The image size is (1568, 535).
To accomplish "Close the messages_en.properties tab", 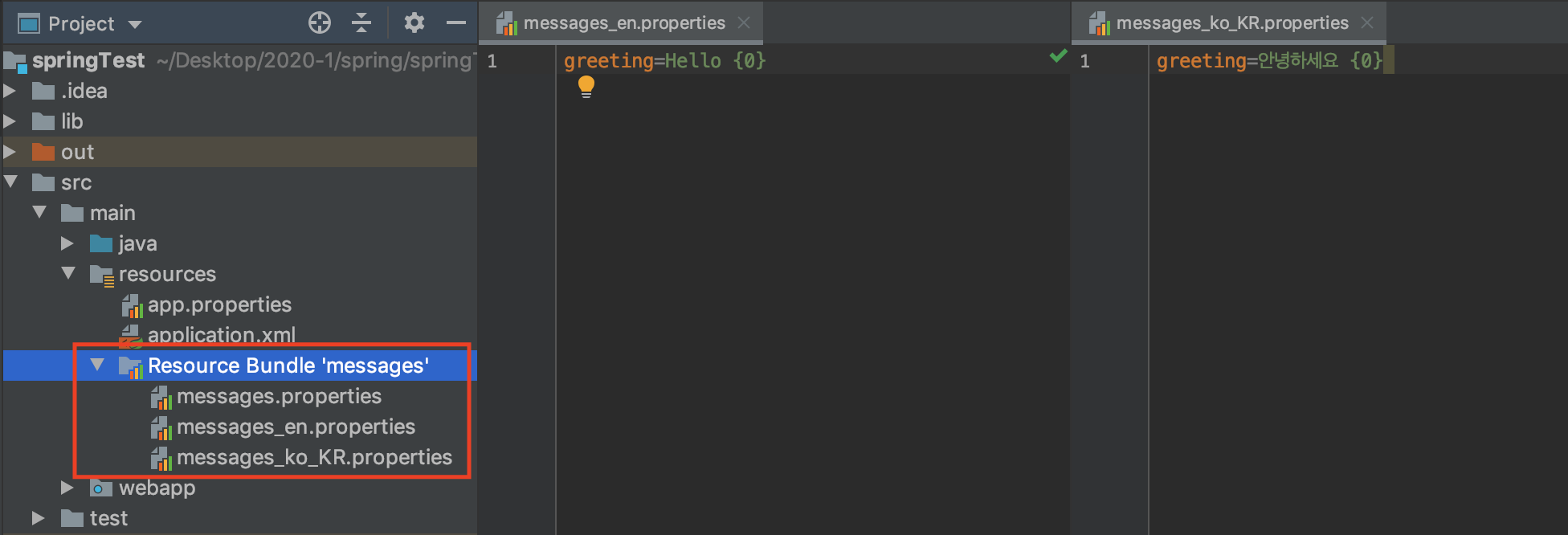I will click(745, 23).
